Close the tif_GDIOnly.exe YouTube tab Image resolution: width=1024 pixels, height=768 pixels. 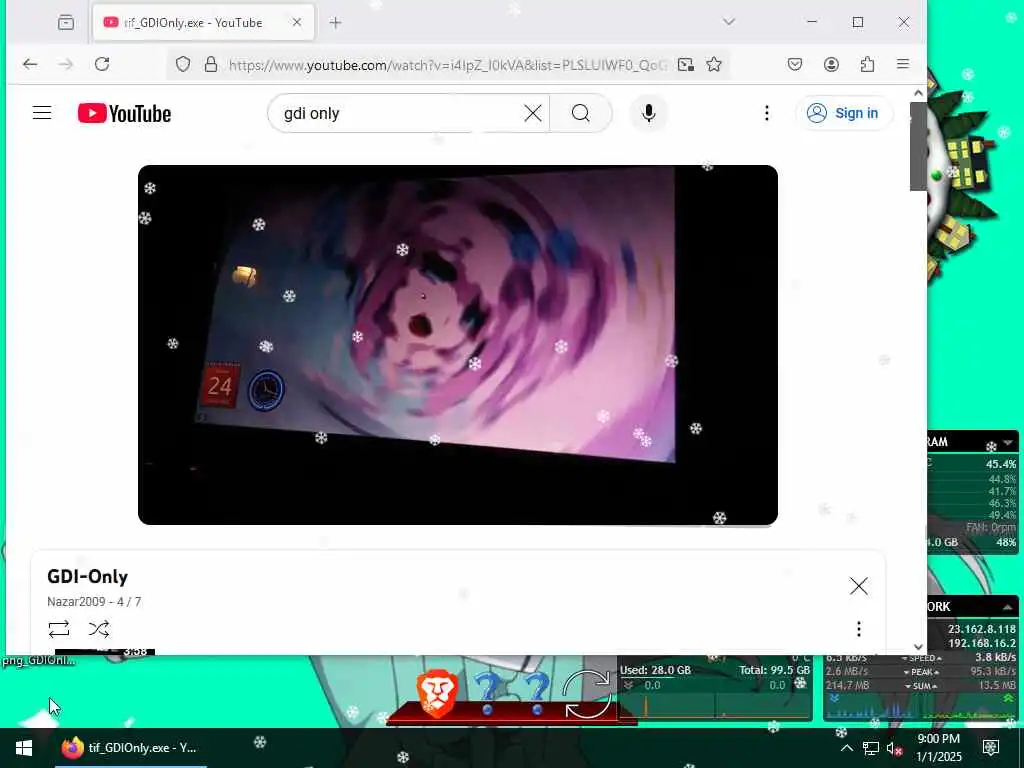coord(296,22)
